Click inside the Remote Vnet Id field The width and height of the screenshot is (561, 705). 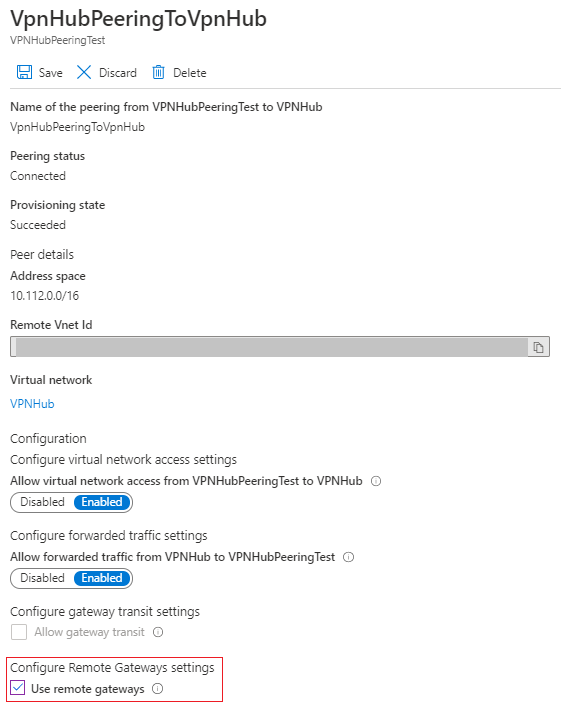(269, 347)
